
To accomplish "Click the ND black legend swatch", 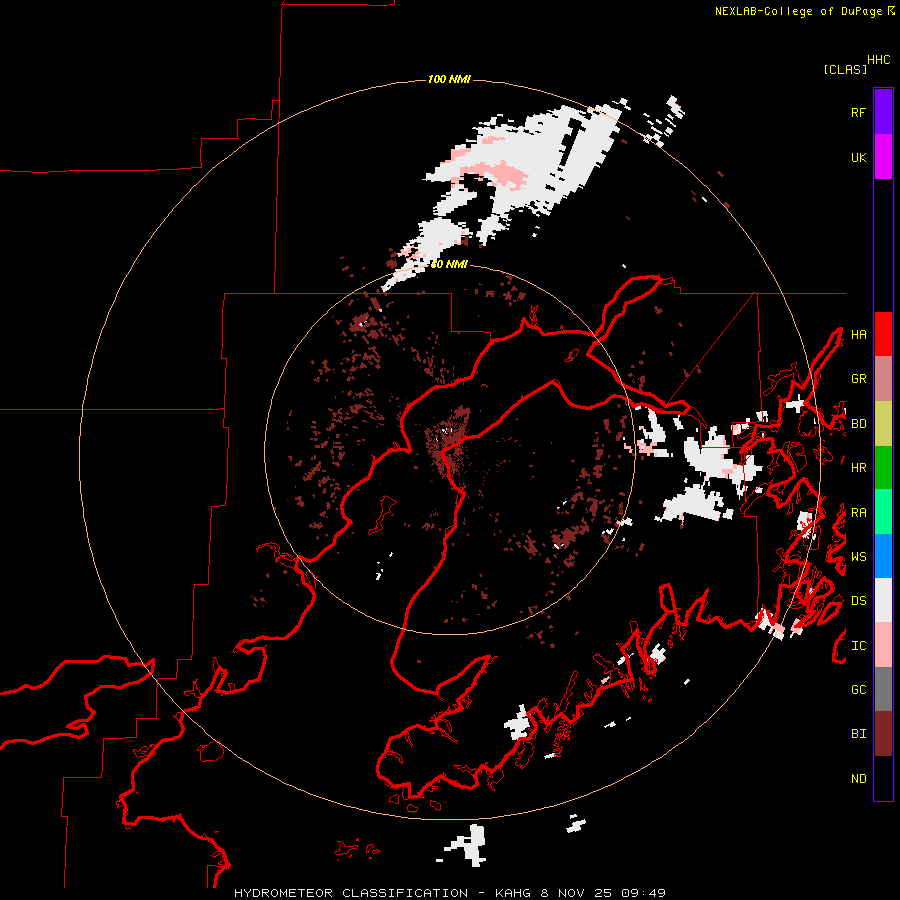I will click(883, 778).
